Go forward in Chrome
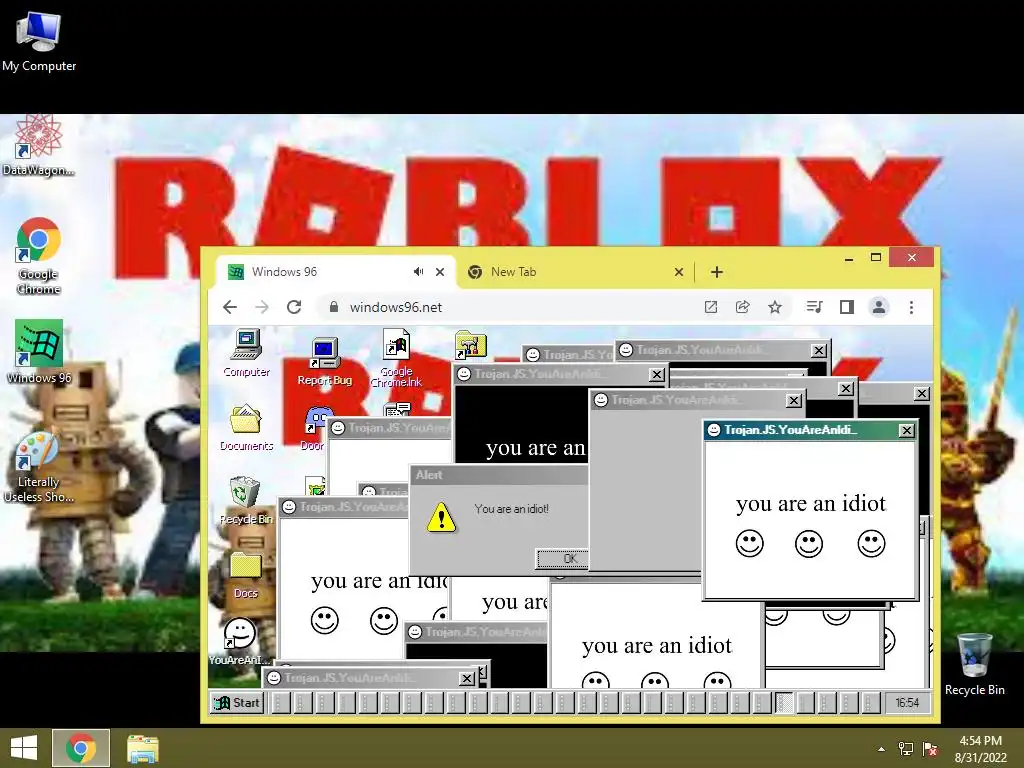The height and width of the screenshot is (768, 1024). click(261, 307)
